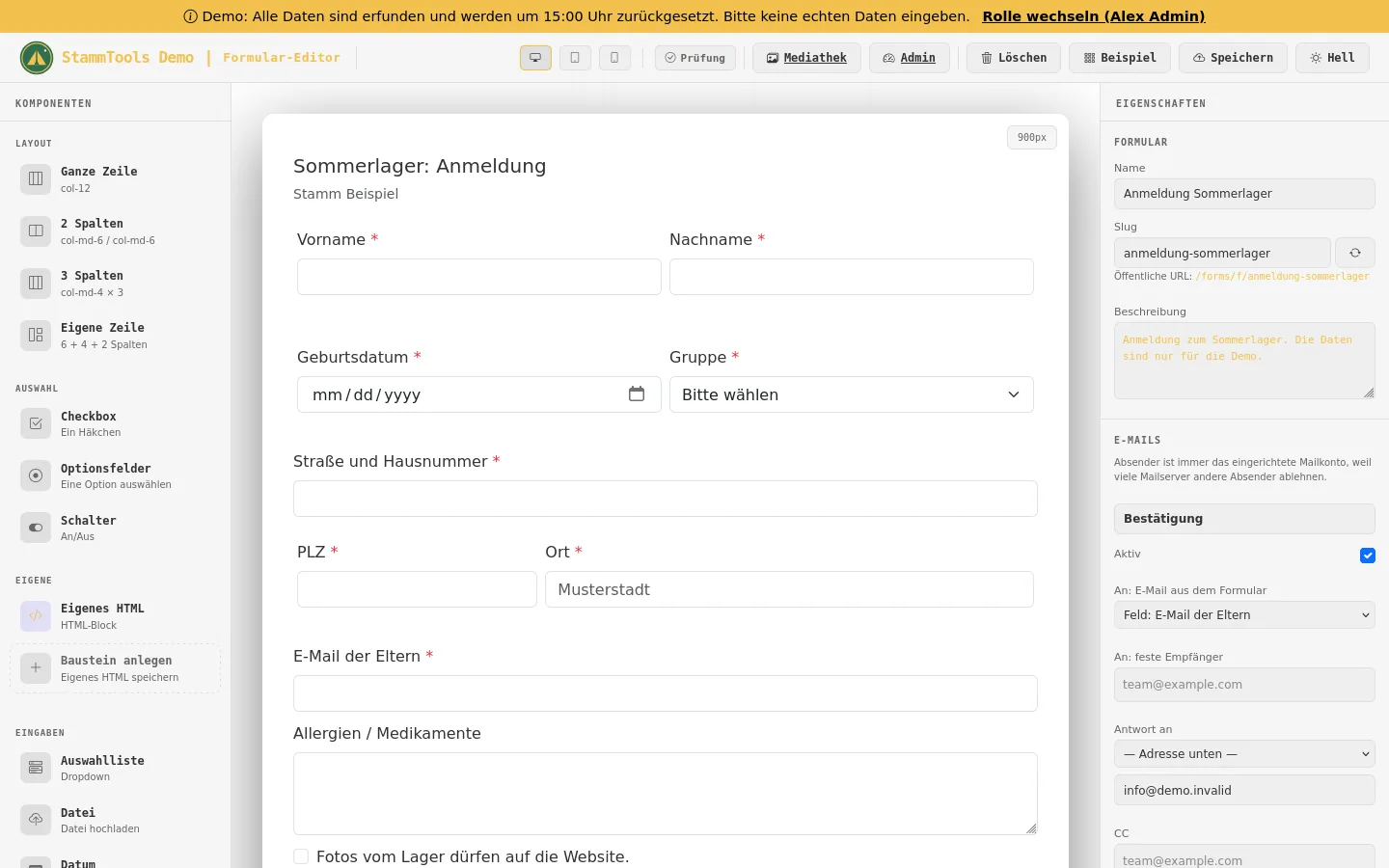Select the Checkbox component in the sidebar
The image size is (1389, 868).
116,423
